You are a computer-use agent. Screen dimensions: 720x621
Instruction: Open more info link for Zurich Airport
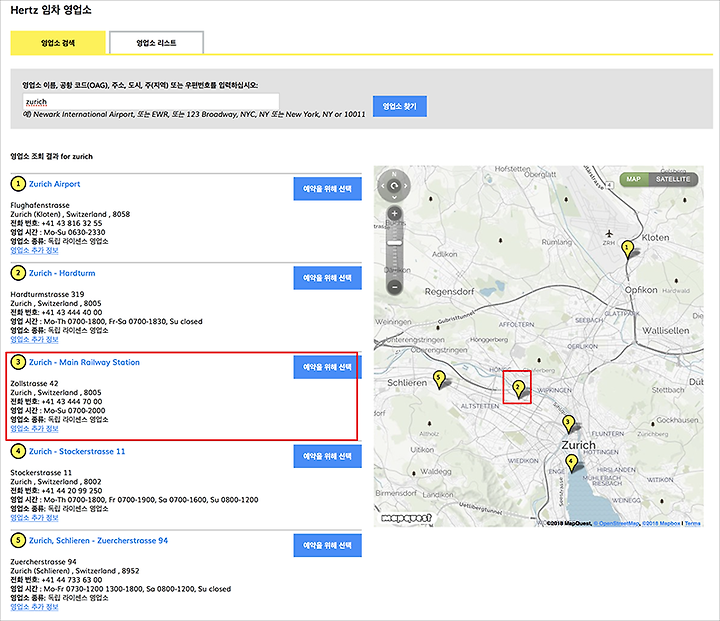pos(34,250)
